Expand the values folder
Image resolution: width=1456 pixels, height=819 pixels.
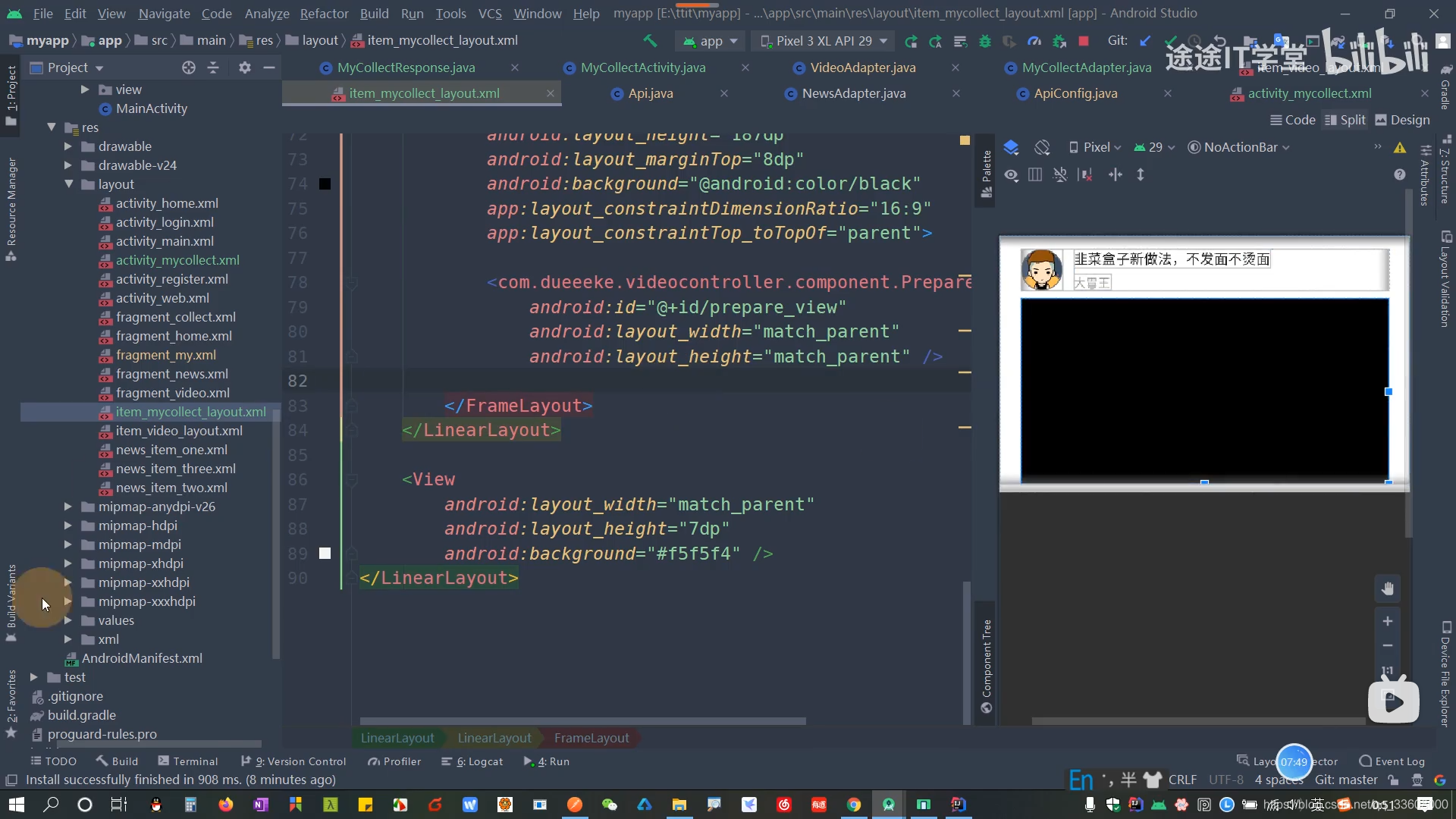(x=68, y=620)
